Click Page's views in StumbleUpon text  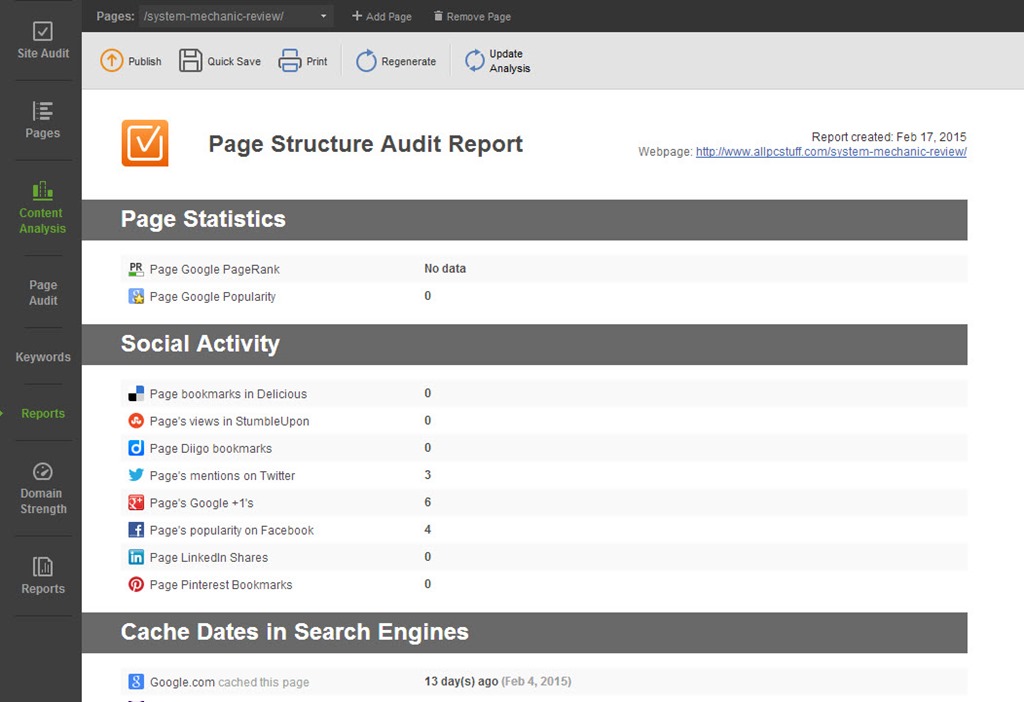point(229,421)
